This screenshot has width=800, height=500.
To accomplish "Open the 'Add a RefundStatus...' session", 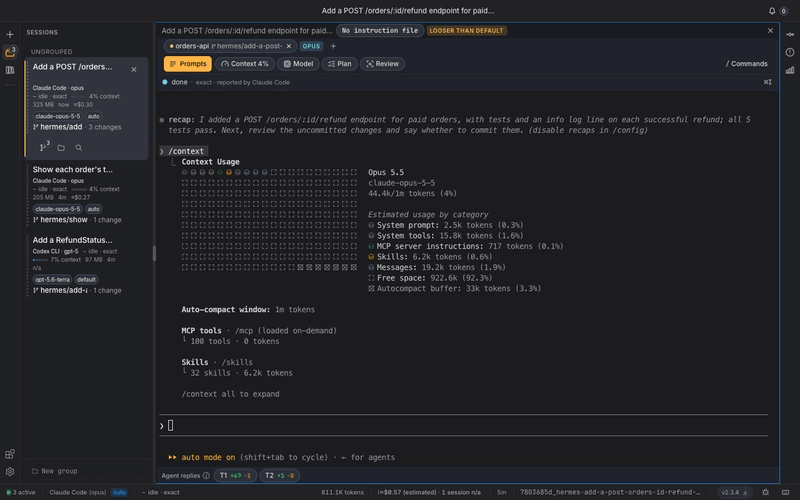I will point(72,240).
